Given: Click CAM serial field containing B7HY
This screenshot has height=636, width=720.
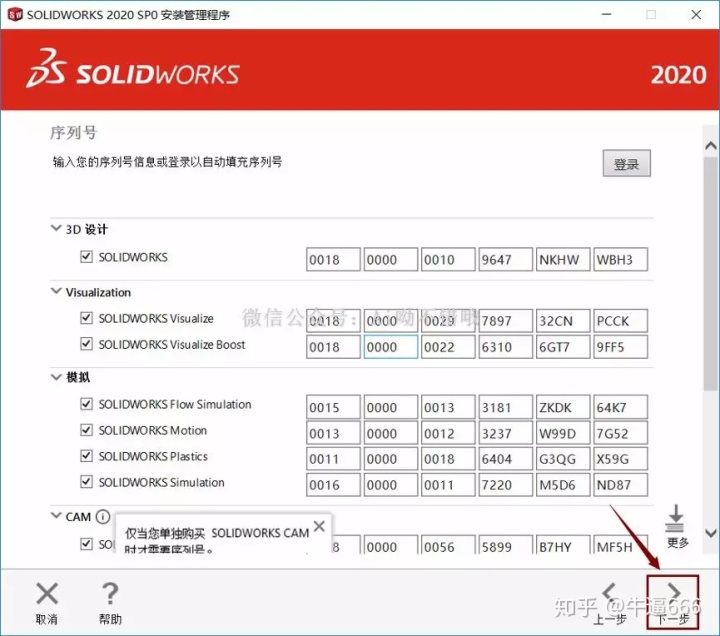Looking at the screenshot, I should tap(563, 545).
